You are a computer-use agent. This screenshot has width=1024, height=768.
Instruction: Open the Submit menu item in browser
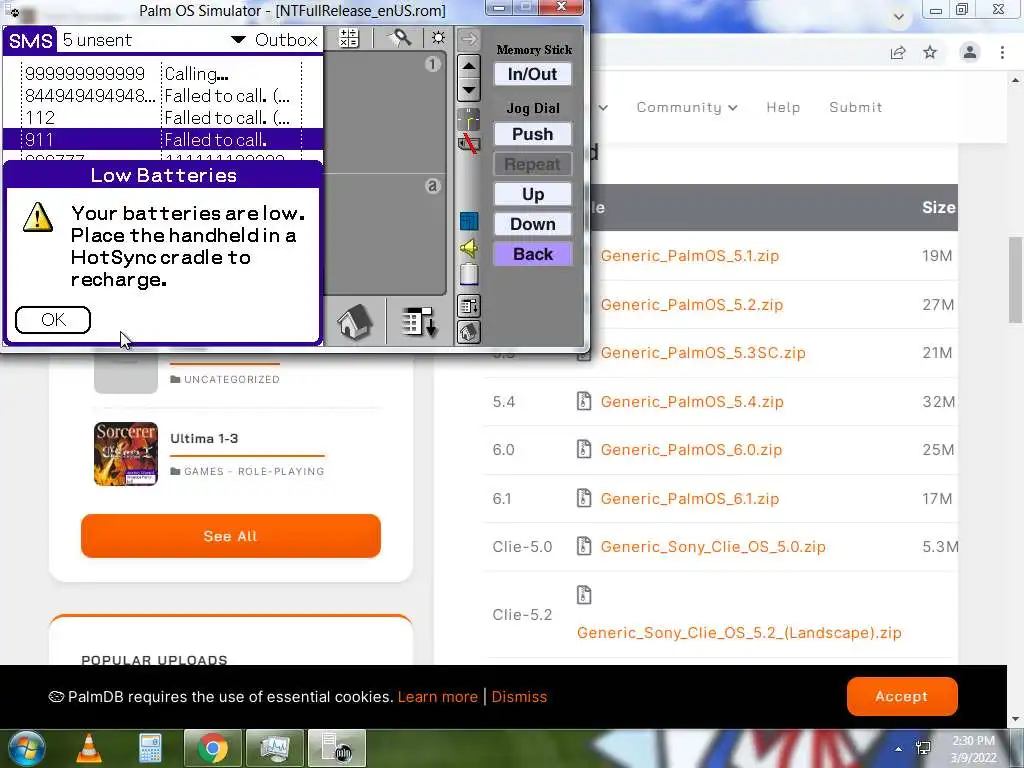pyautogui.click(x=856, y=107)
